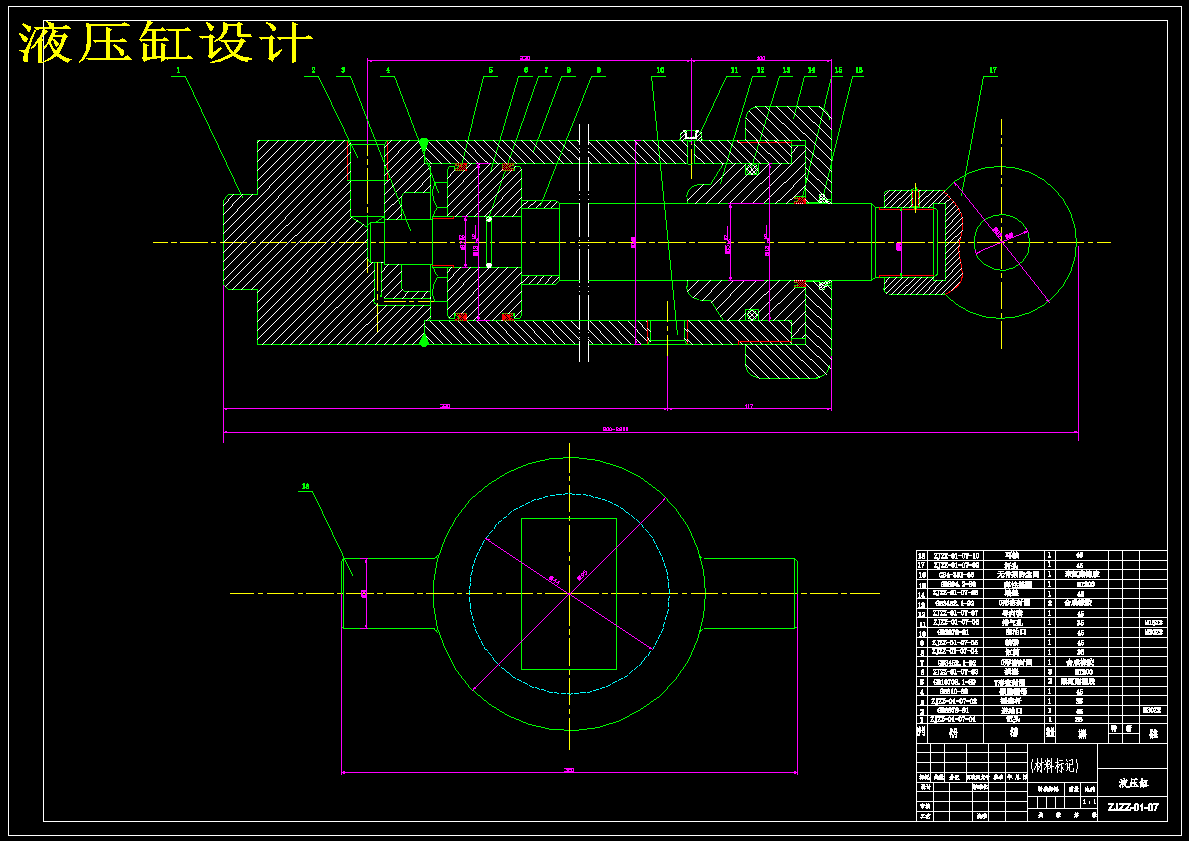Select the small inner circle of the rod eye
The width and height of the screenshot is (1189, 841).
tap(1002, 242)
